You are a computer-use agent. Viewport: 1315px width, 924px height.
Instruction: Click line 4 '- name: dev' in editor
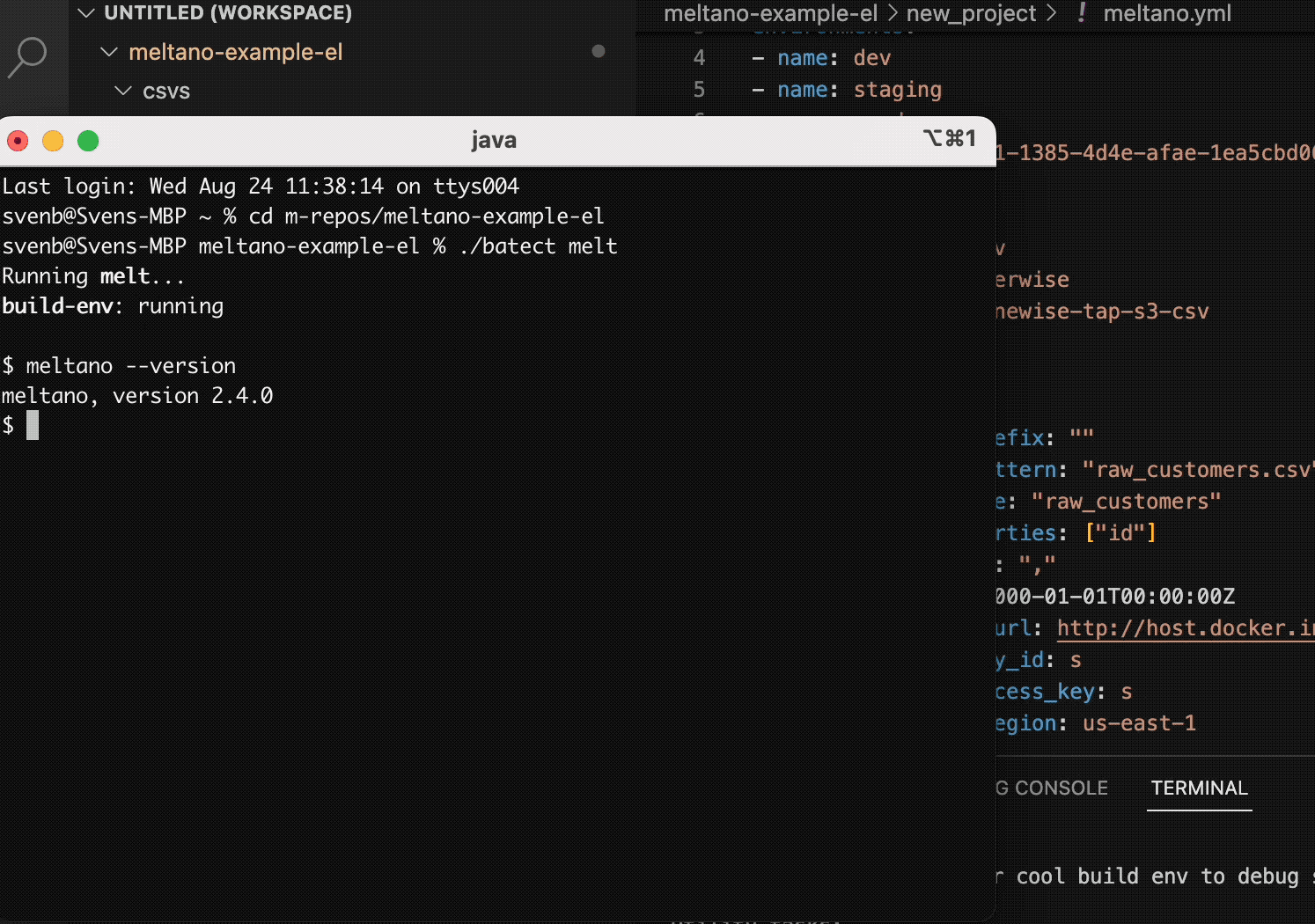(x=821, y=58)
